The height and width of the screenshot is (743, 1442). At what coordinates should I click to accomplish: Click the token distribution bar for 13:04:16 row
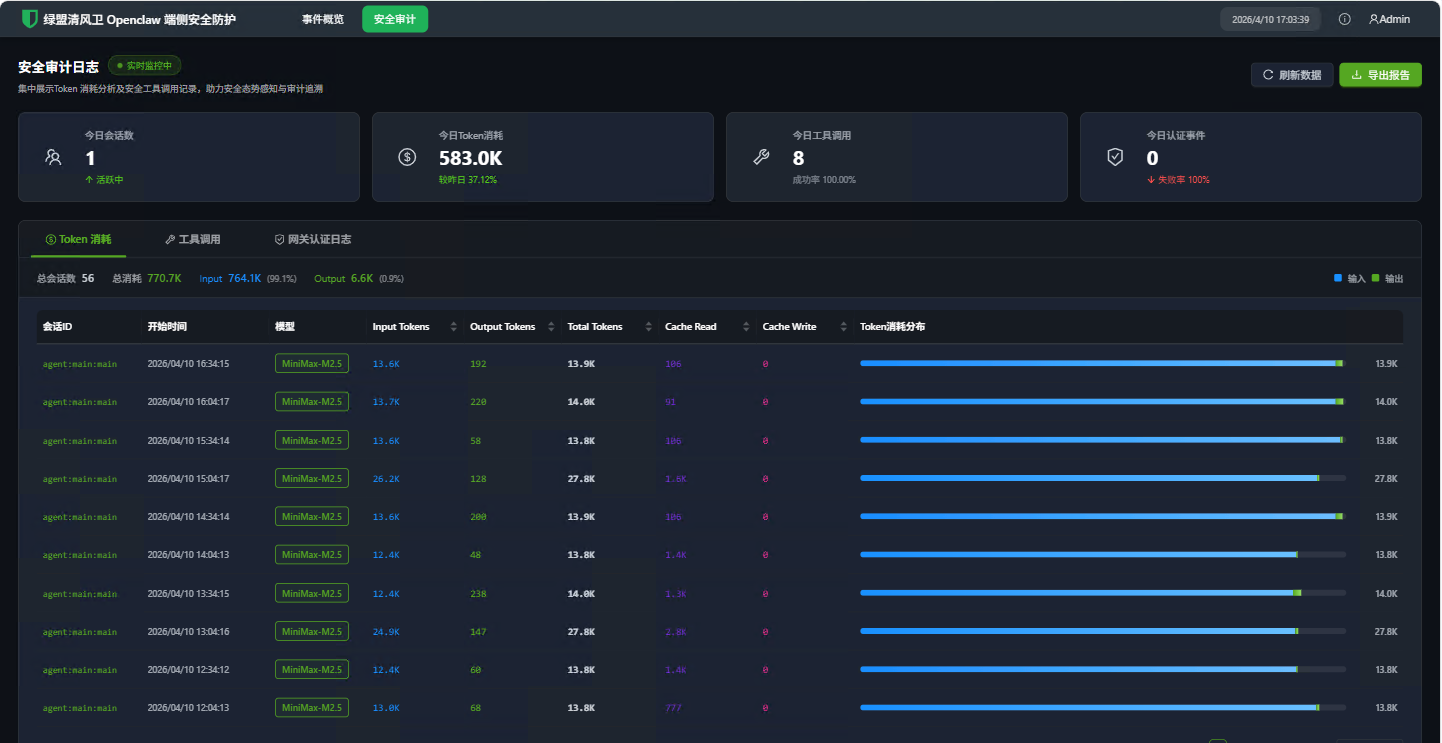1102,631
